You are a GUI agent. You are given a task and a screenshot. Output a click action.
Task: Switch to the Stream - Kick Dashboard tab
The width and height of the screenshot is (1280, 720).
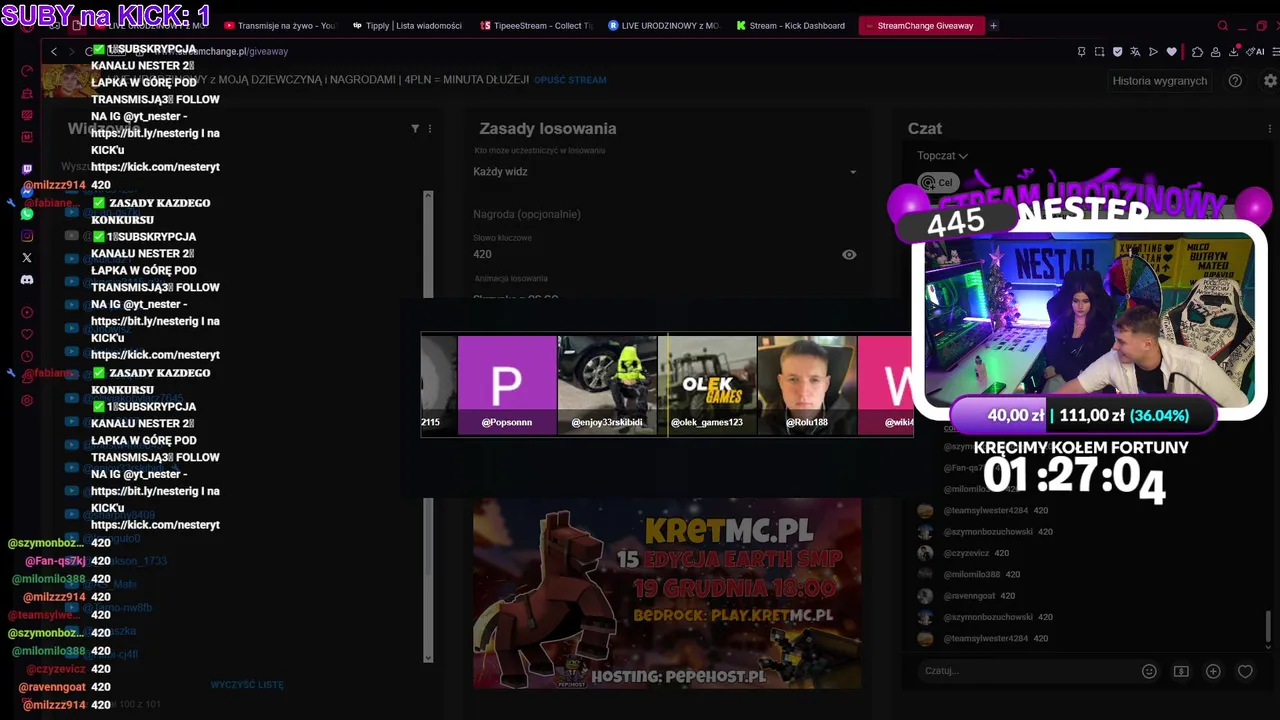point(790,26)
